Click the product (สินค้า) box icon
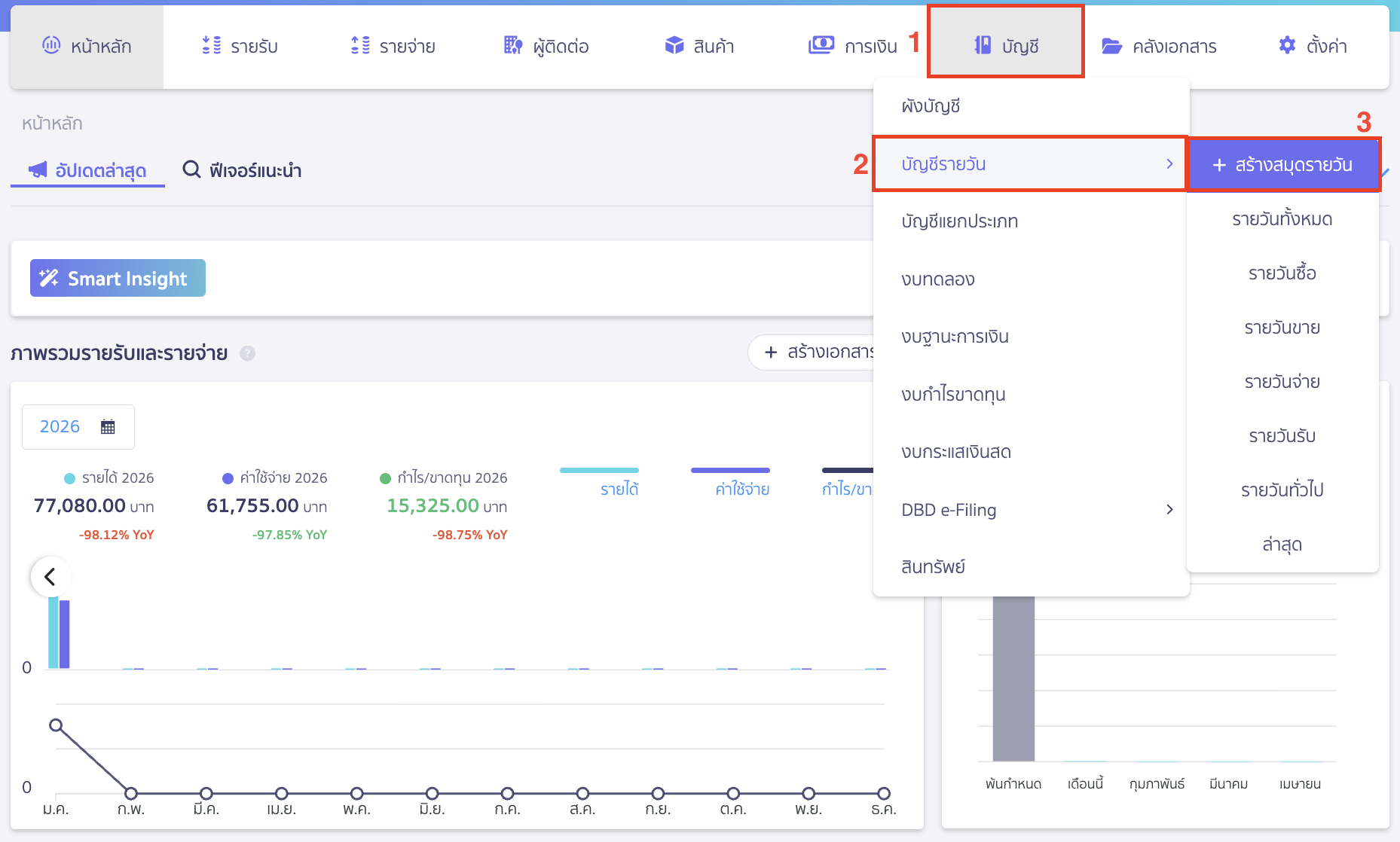 [x=674, y=46]
